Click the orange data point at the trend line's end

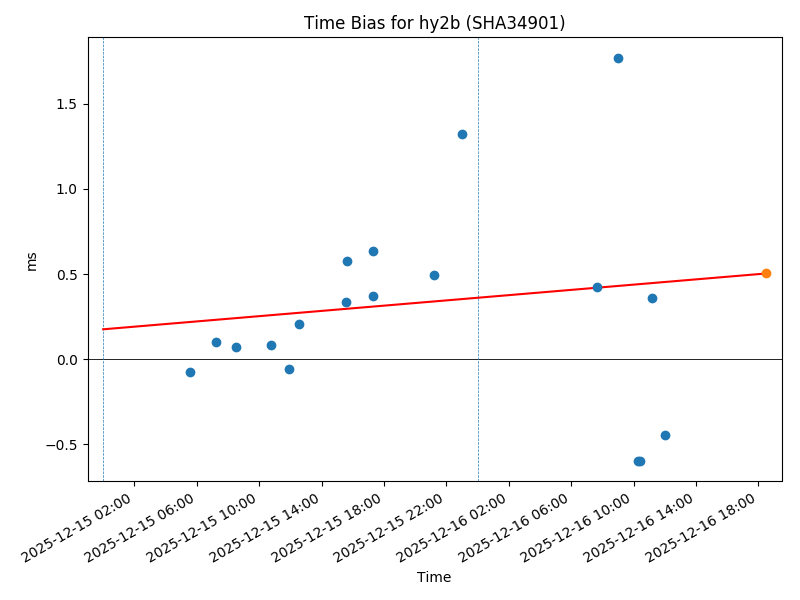766,273
